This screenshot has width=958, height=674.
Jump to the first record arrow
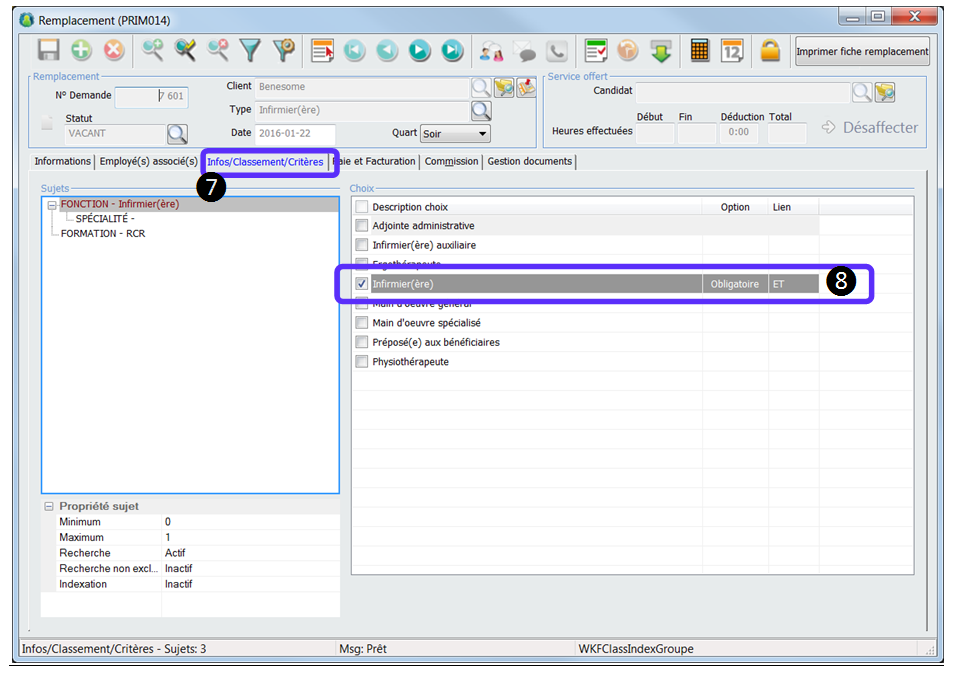[353, 51]
